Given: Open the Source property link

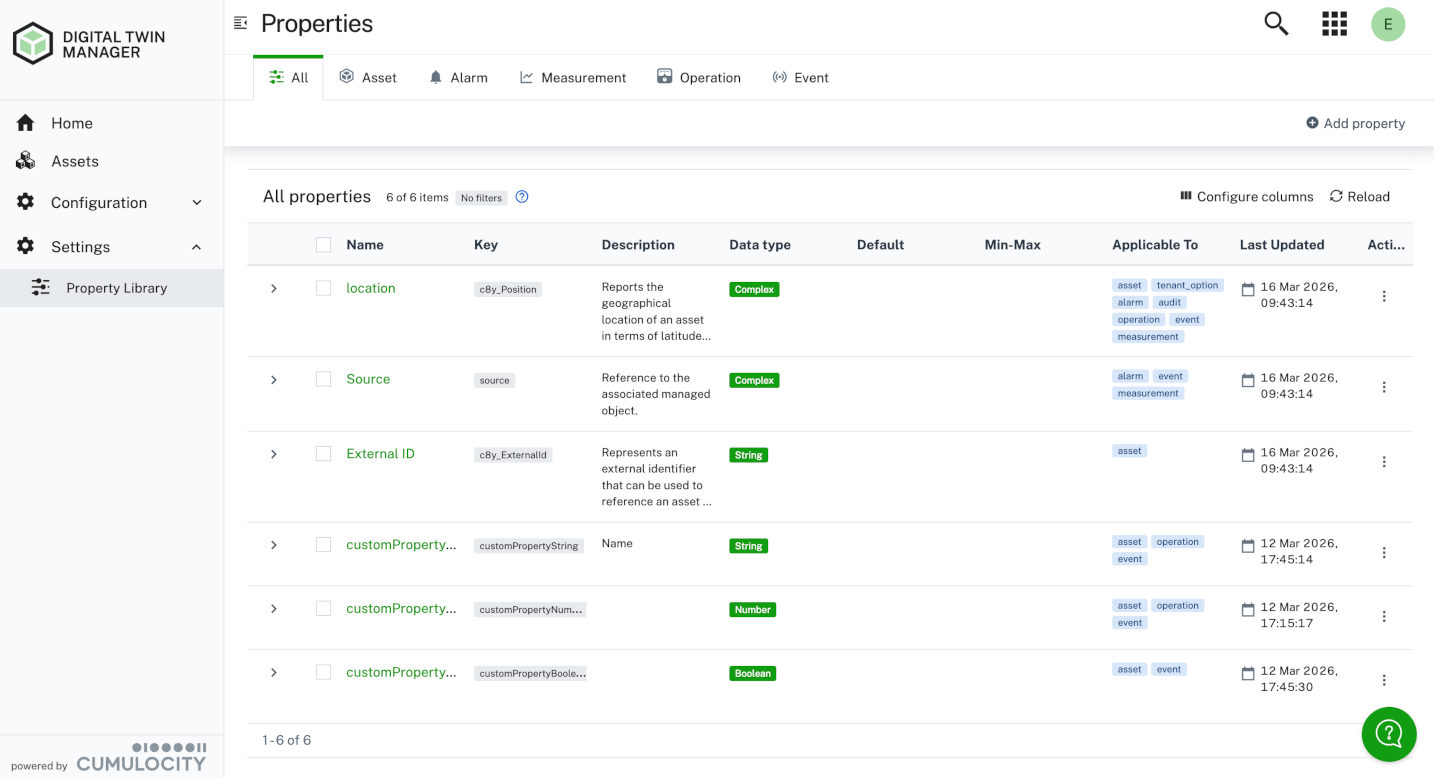Looking at the screenshot, I should click(368, 379).
